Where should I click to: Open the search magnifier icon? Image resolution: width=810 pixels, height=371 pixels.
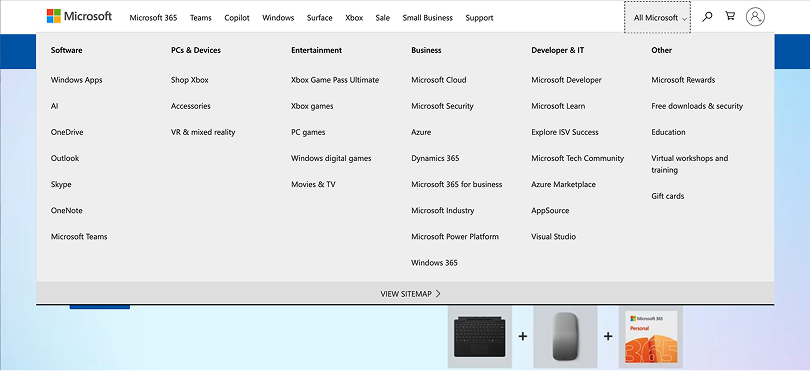click(x=707, y=17)
